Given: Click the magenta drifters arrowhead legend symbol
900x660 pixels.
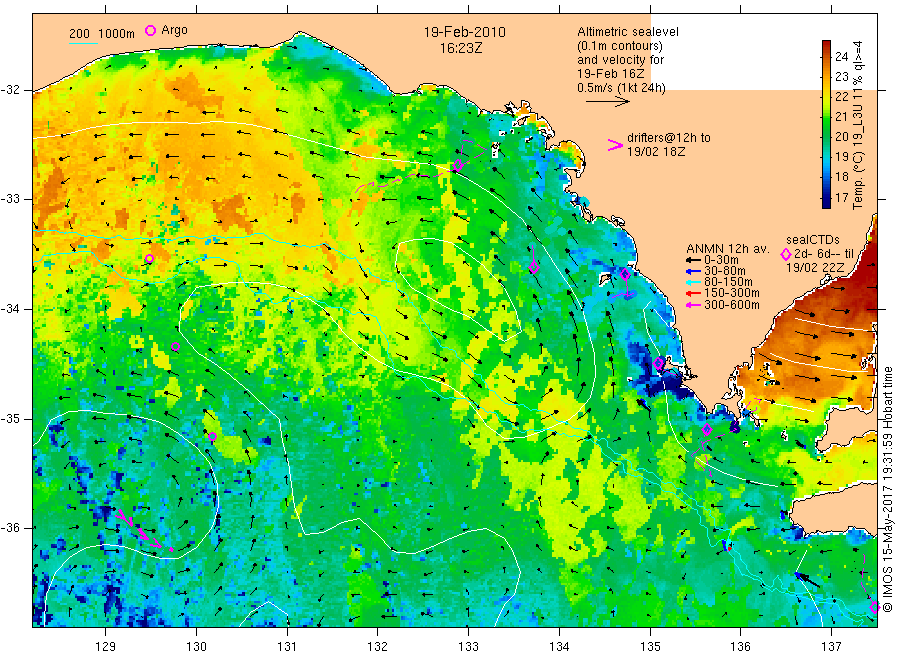Looking at the screenshot, I should pyautogui.click(x=615, y=145).
